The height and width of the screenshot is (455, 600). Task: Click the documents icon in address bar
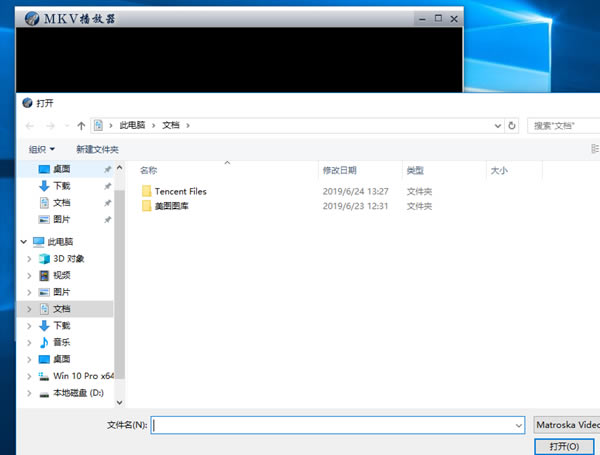pos(98,125)
